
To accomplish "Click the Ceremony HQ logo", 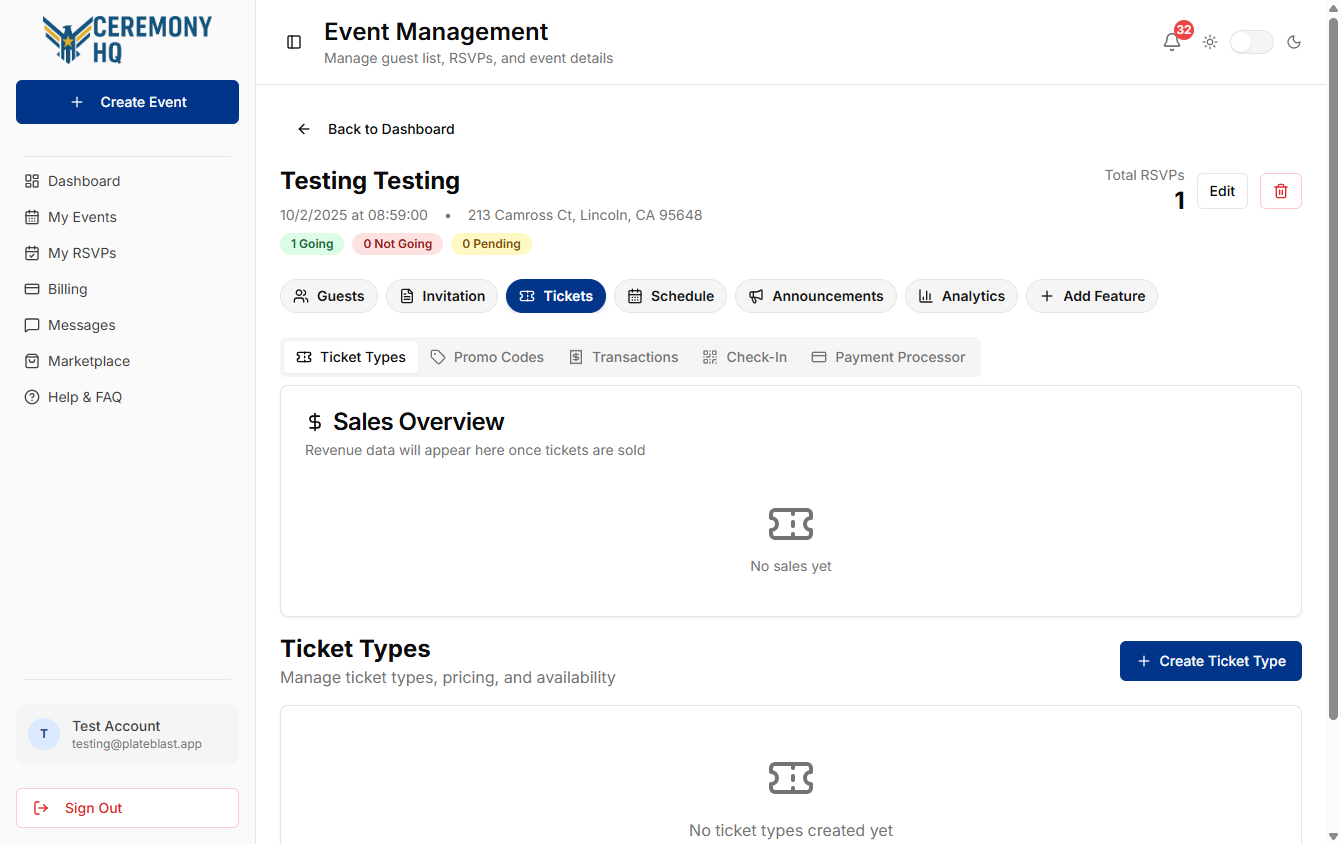I will point(127,39).
